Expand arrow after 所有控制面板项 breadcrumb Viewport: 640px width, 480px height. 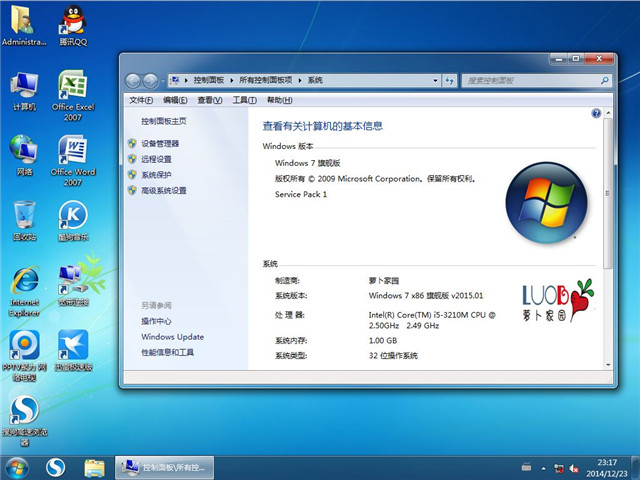click(x=300, y=80)
